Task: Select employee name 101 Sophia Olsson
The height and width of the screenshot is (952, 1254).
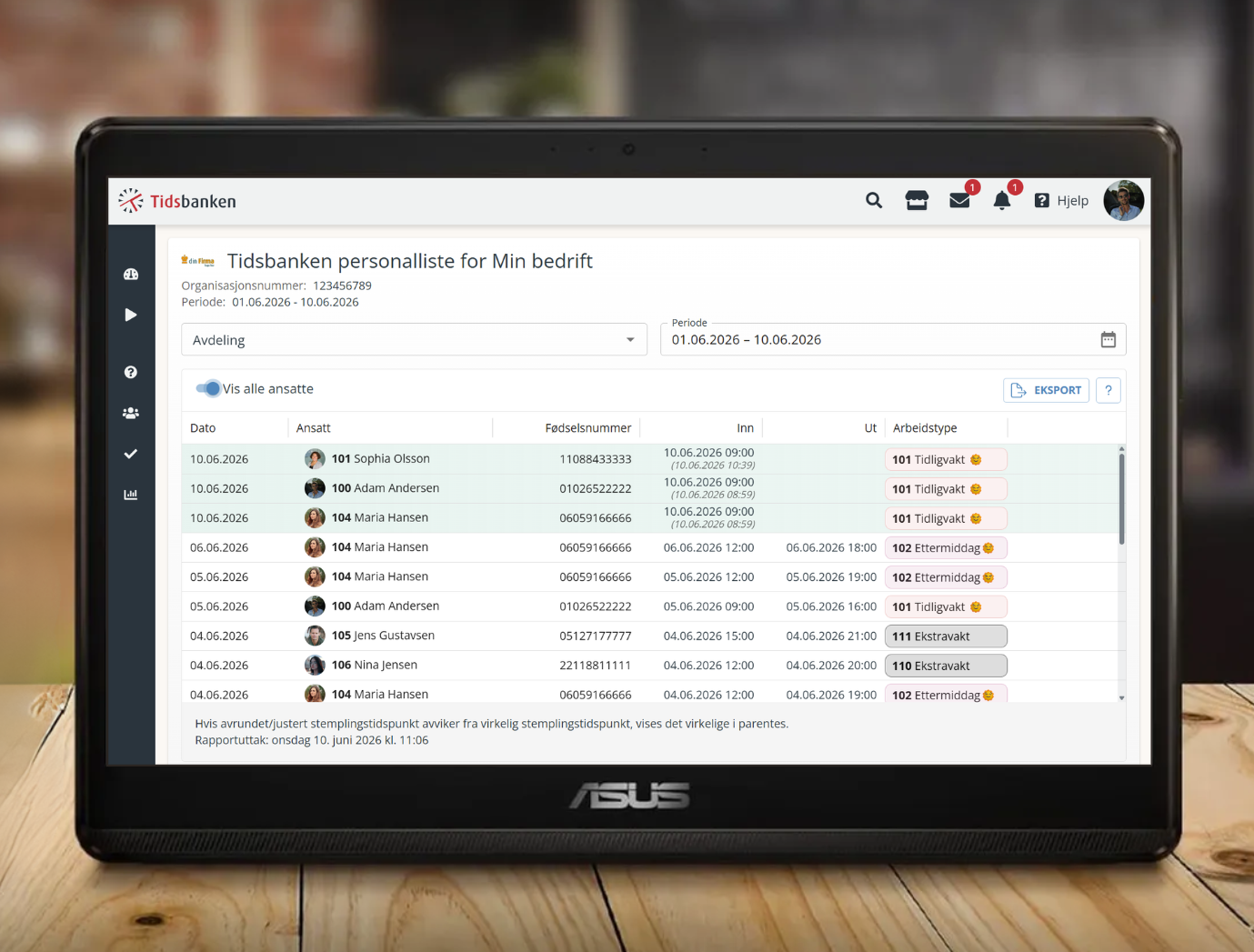Action: tap(381, 459)
